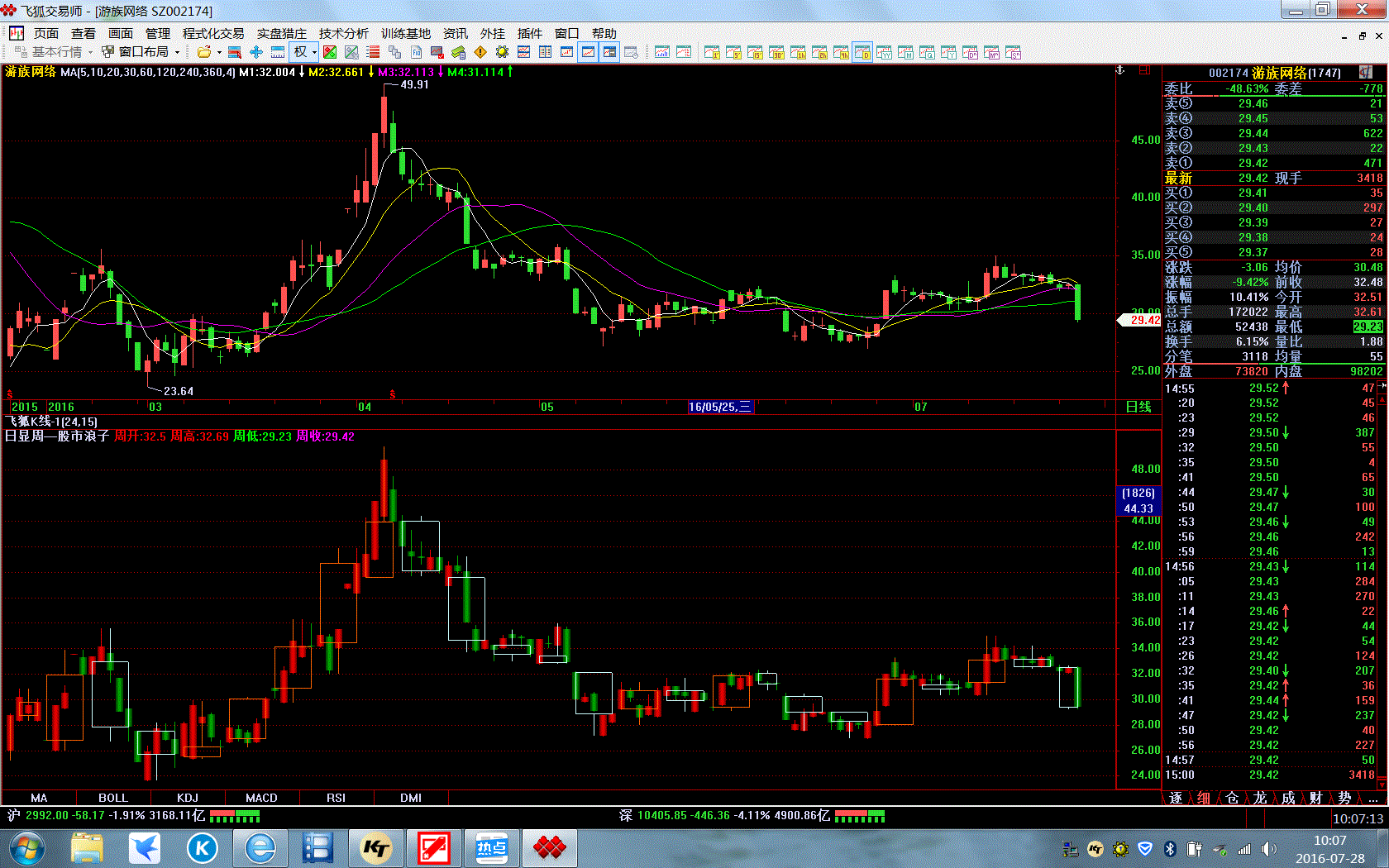Expand the 权 button dropdown arrow
Screen dimensions: 1389x868
[x=314, y=52]
